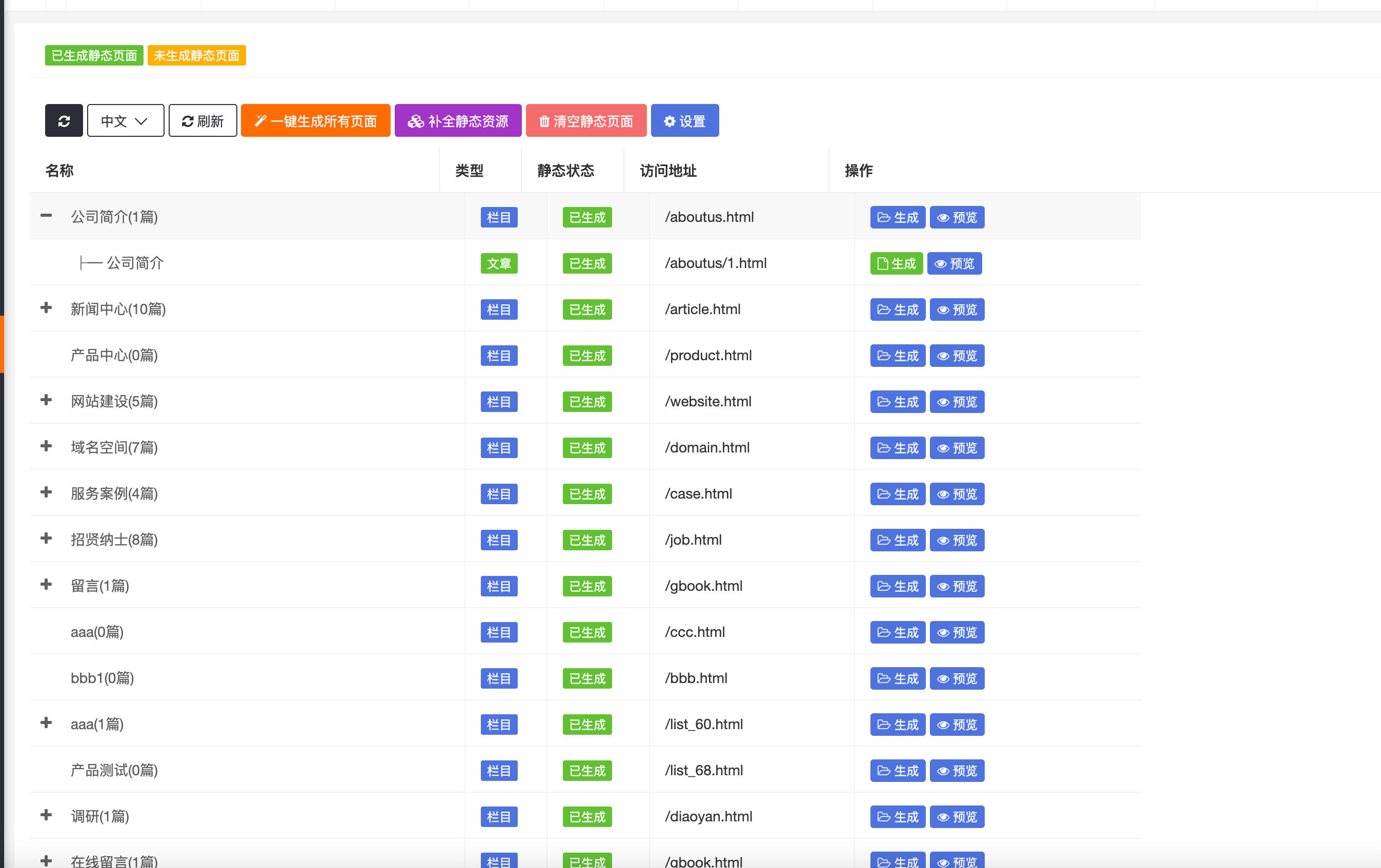Collapse the 公司简介(1篇) tree row
1381x868 pixels.
pyautogui.click(x=47, y=216)
